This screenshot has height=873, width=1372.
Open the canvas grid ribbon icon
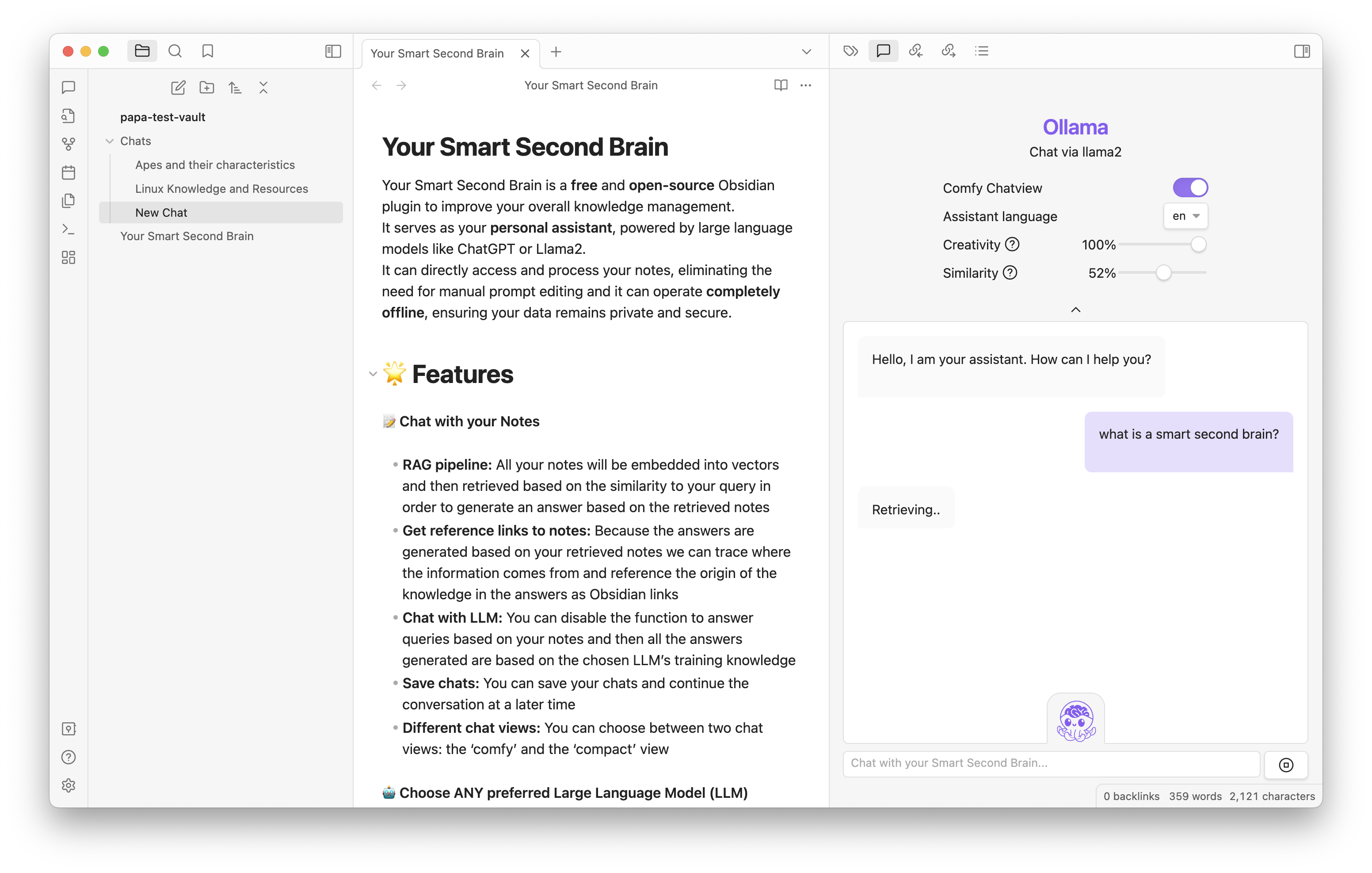click(69, 257)
